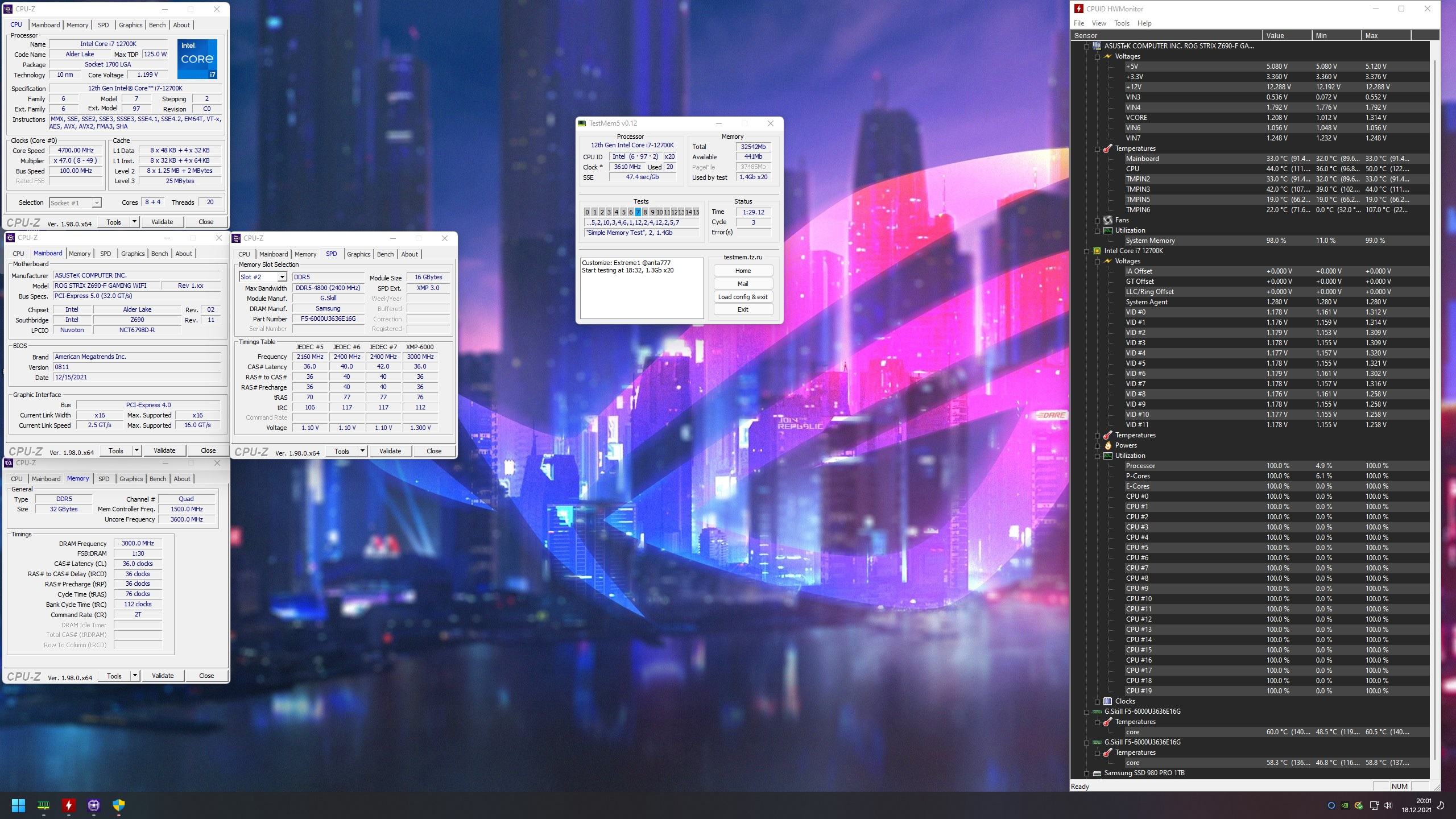Expand Samsung SSD 980 PRO 1TB node

point(1087,773)
